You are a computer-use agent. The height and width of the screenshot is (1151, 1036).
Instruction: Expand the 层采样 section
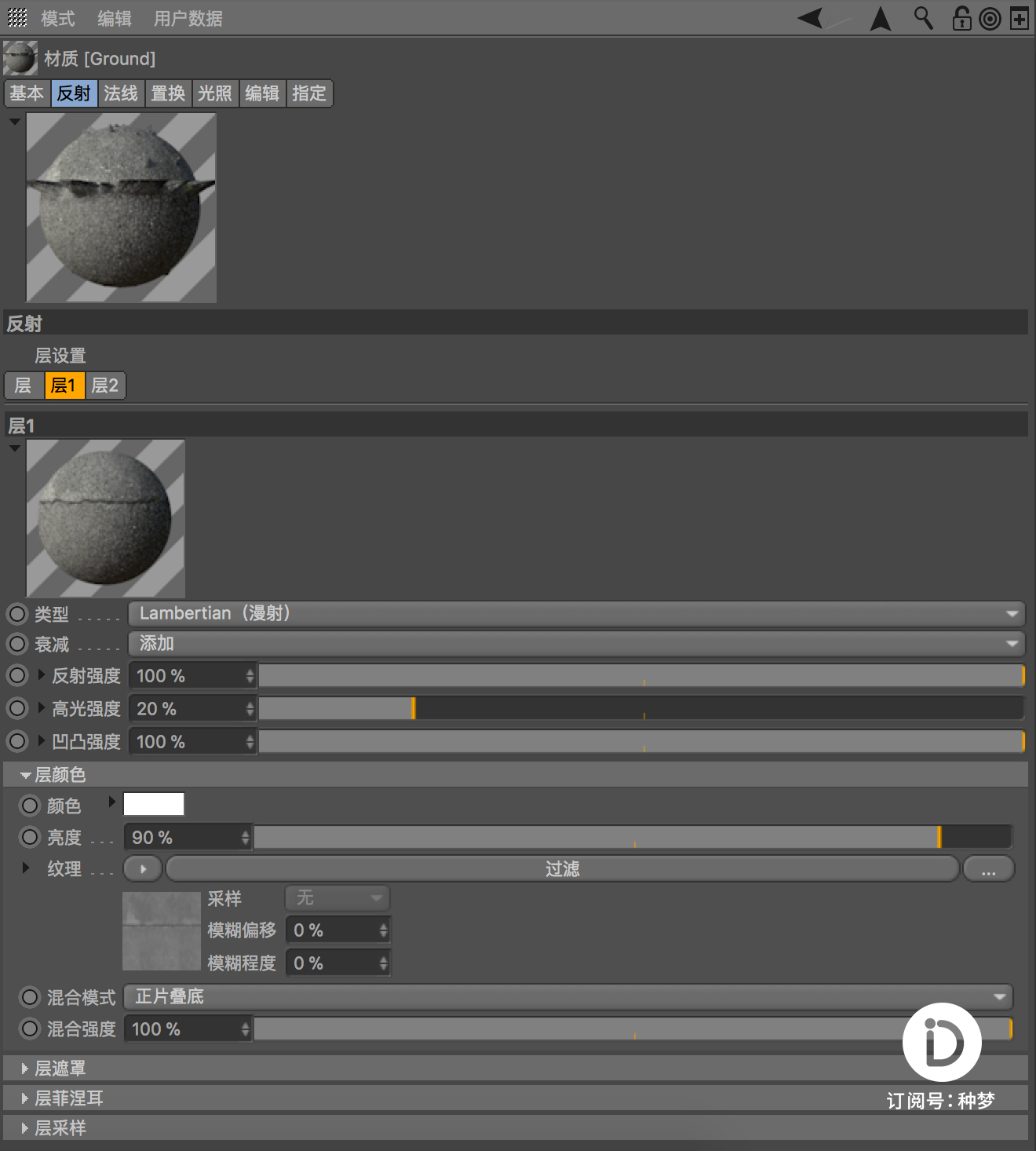pyautogui.click(x=24, y=1128)
